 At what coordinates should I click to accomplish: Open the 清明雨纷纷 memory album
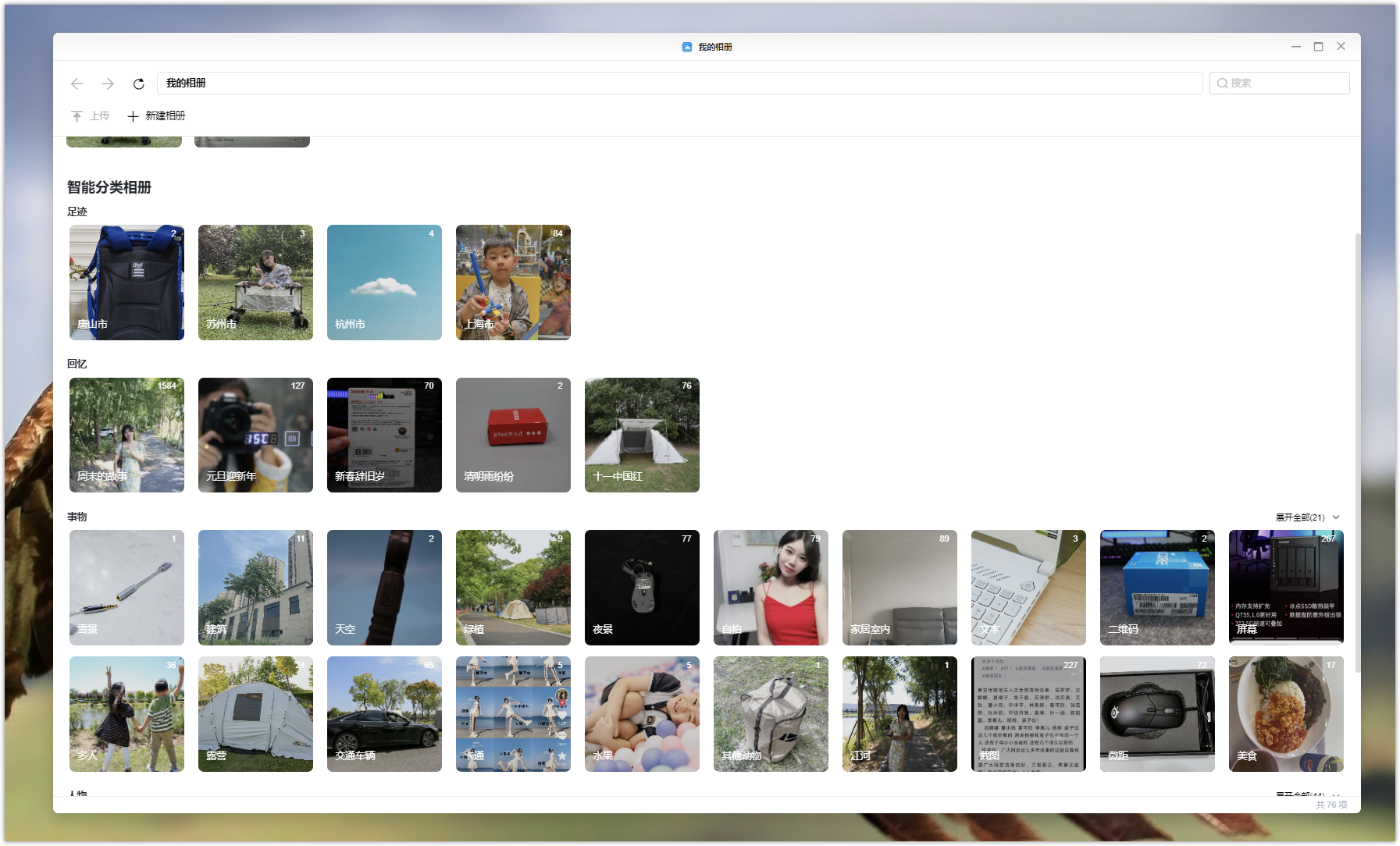pyautogui.click(x=513, y=435)
